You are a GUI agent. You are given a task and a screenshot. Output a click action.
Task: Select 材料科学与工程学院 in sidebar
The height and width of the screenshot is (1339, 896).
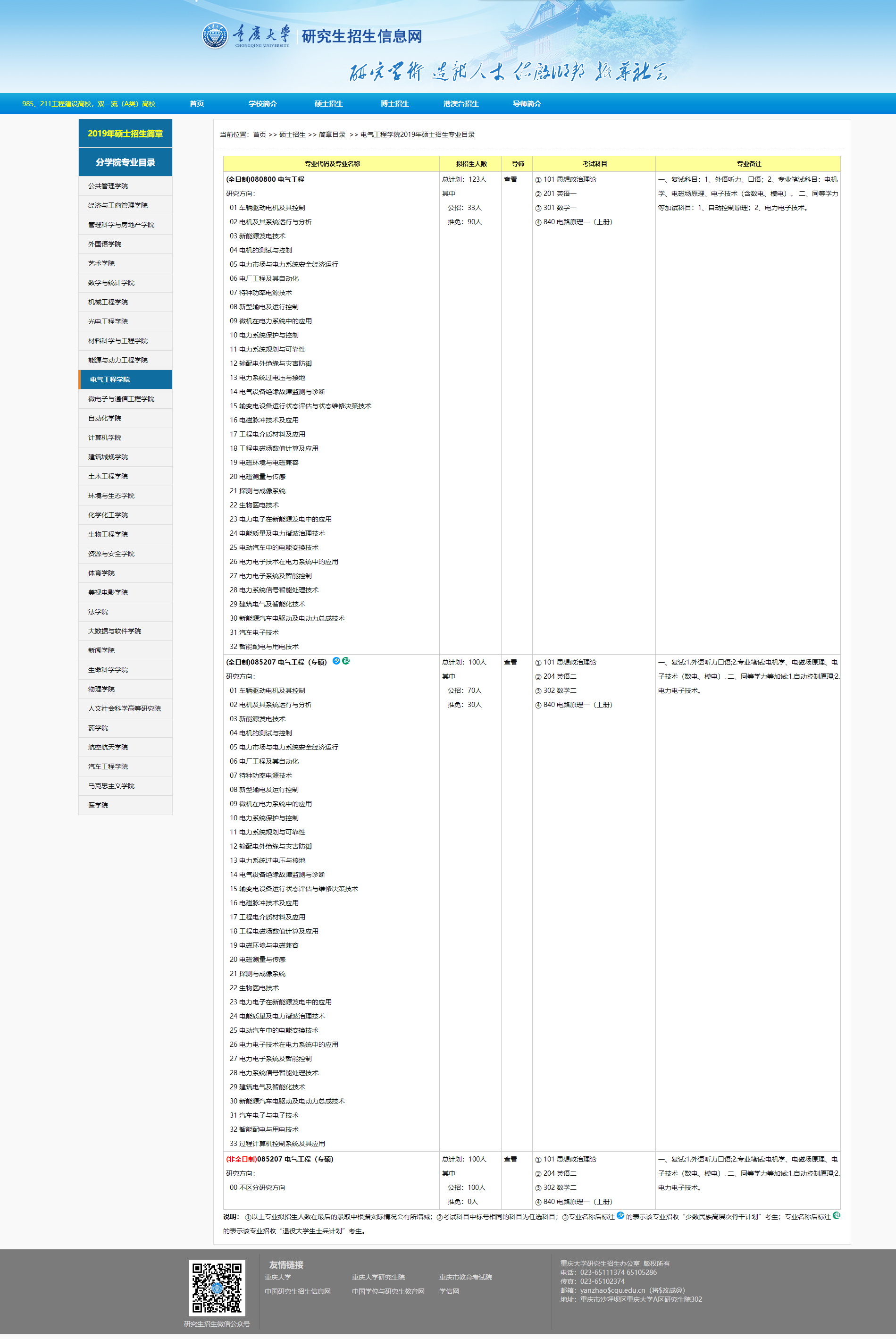point(125,341)
